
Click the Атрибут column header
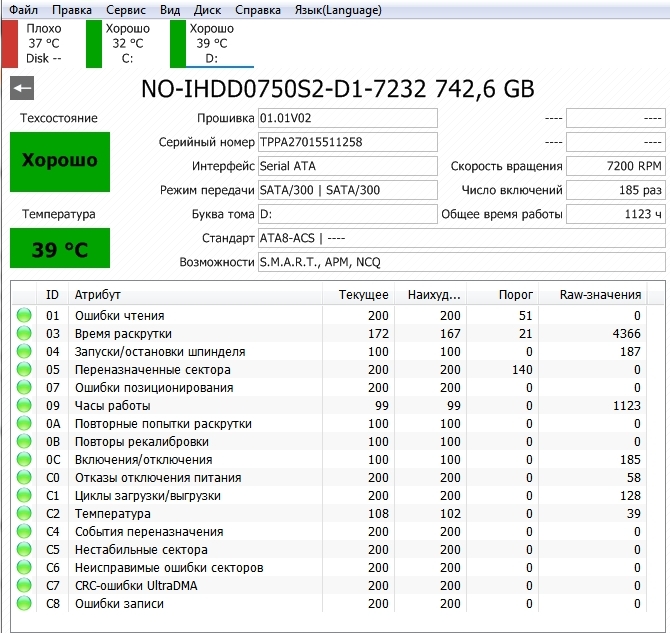click(195, 294)
